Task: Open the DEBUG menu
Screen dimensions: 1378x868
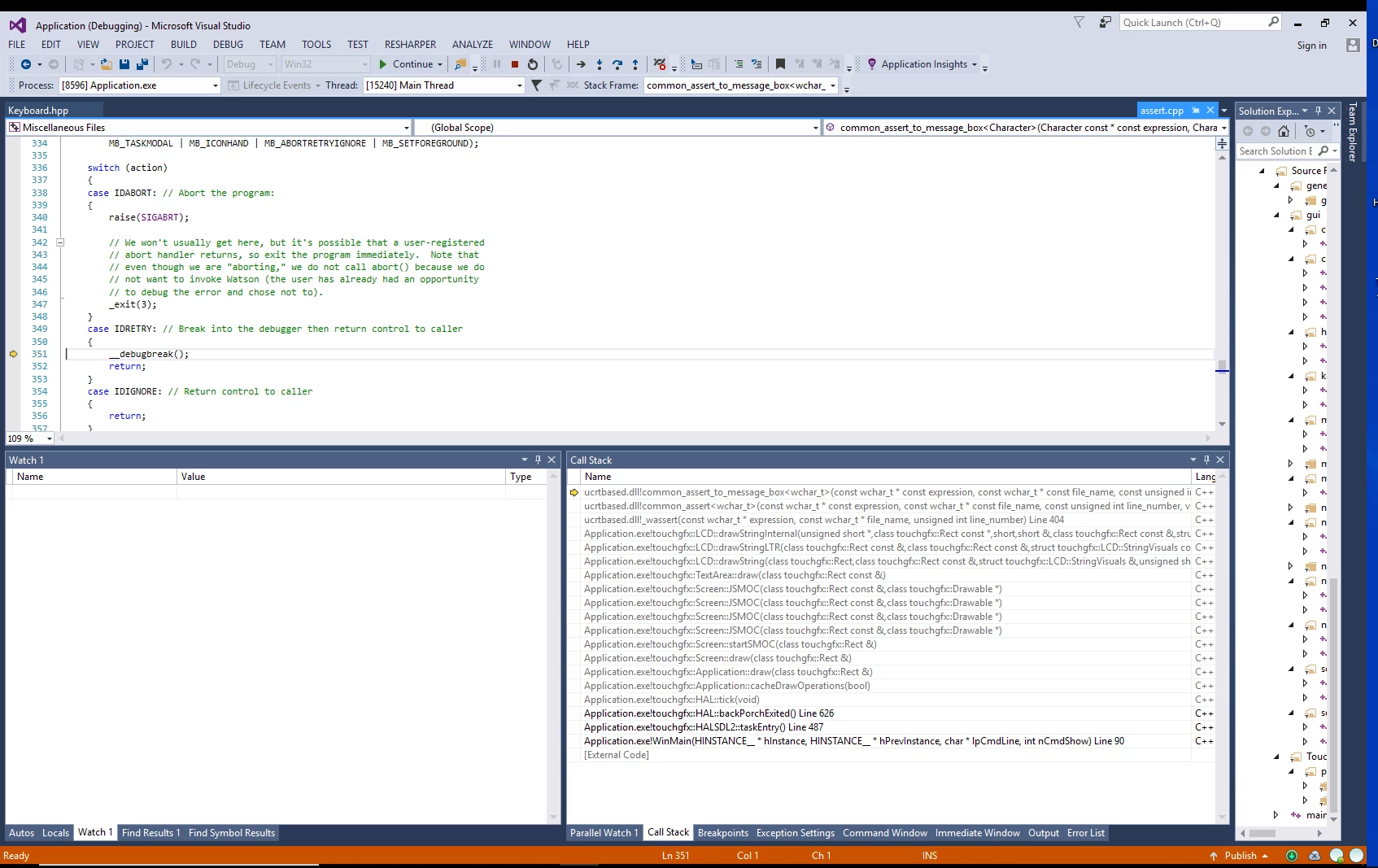Action: 228,45
